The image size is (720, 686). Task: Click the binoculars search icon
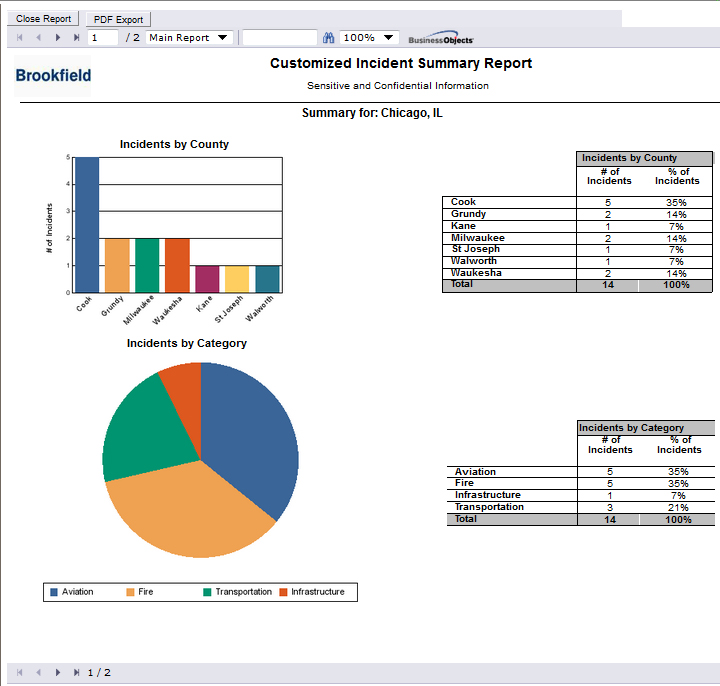[x=327, y=38]
